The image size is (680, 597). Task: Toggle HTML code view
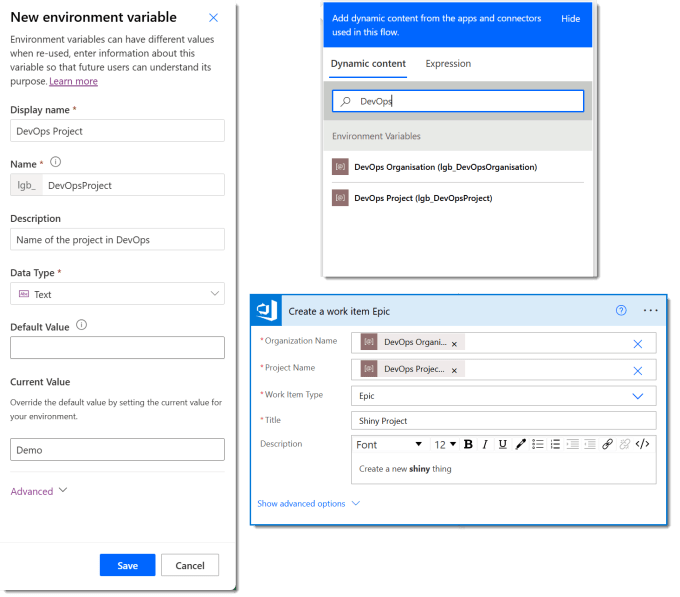(642, 444)
